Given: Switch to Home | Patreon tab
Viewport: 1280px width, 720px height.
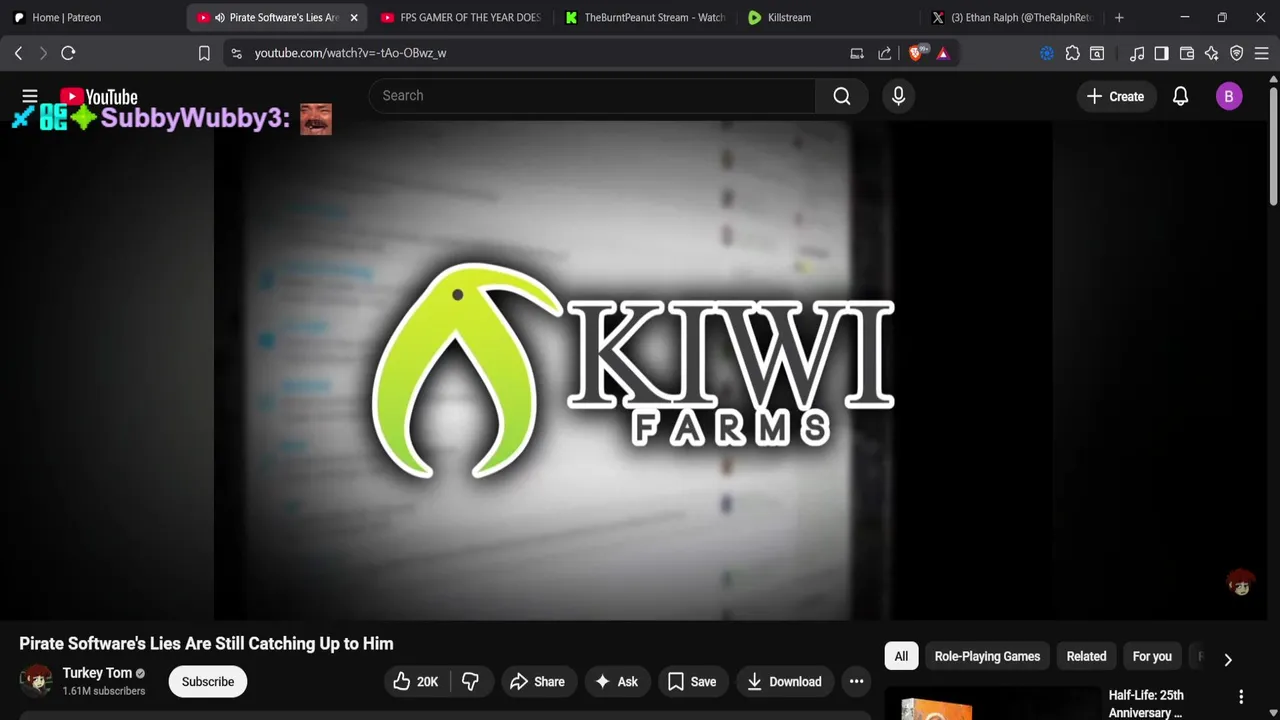Looking at the screenshot, I should pyautogui.click(x=92, y=17).
